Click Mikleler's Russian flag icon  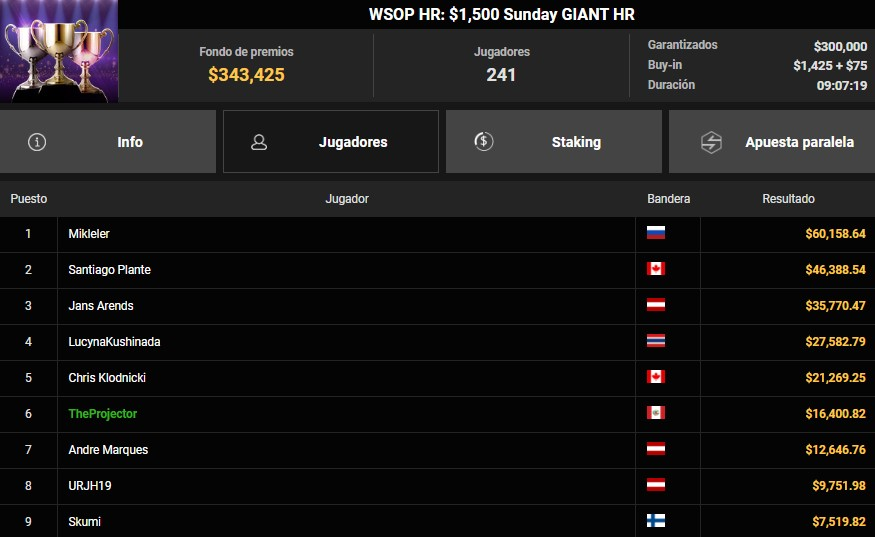click(656, 233)
